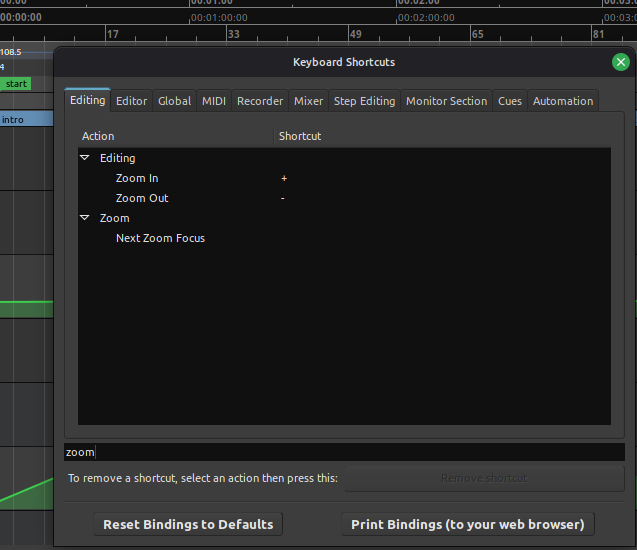The image size is (637, 550).
Task: Collapse the Zoom group triangle
Action: pos(84,218)
